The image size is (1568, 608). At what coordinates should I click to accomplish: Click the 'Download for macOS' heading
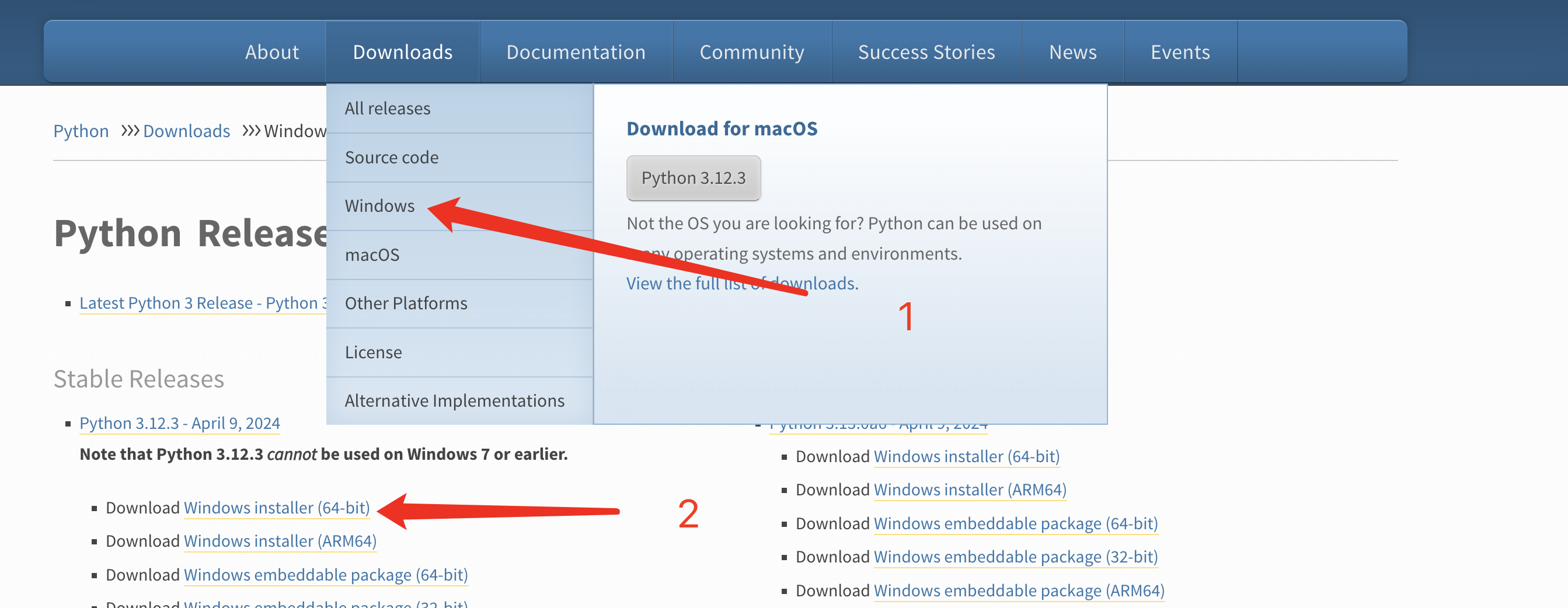(722, 128)
